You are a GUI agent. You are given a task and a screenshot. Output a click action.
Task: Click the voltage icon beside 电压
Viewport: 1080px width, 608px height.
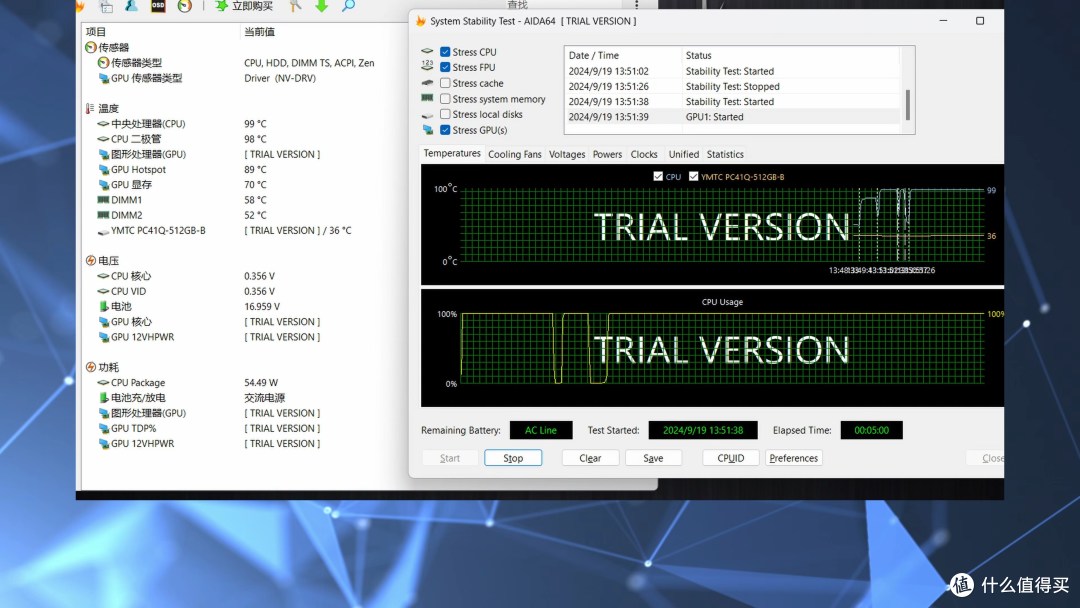pos(90,261)
